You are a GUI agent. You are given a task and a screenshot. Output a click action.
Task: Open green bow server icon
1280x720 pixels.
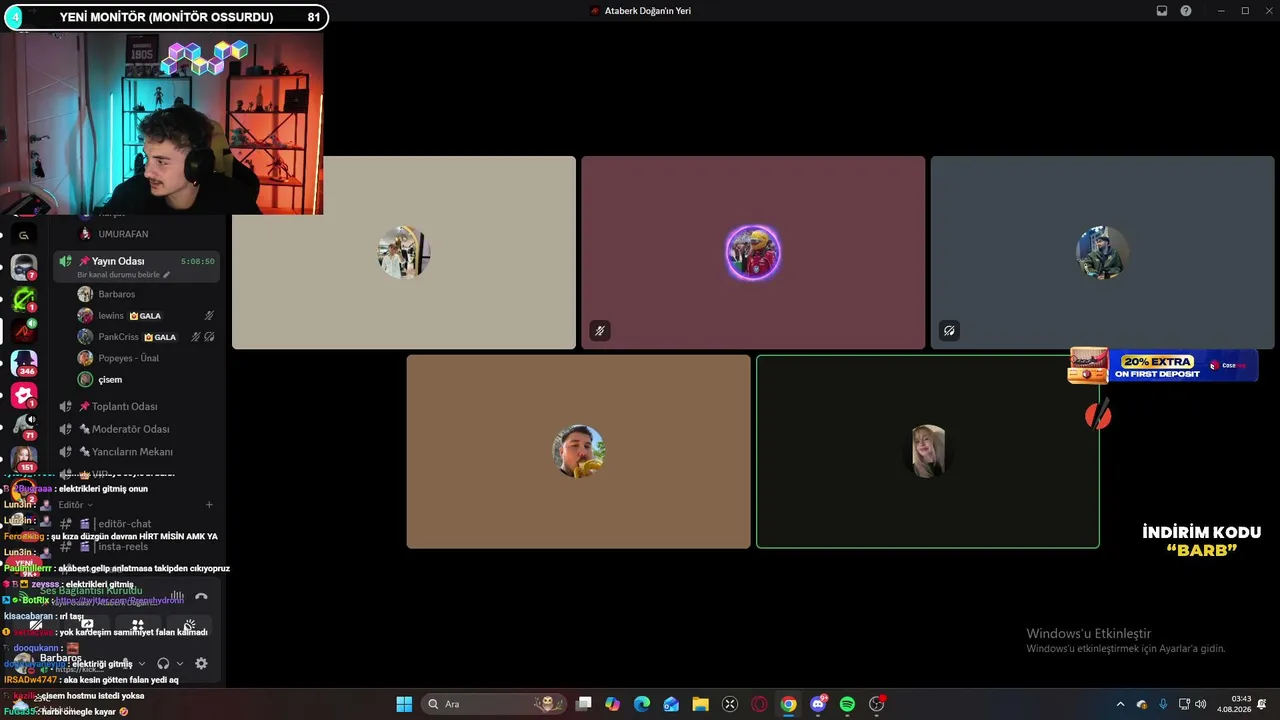(x=24, y=298)
